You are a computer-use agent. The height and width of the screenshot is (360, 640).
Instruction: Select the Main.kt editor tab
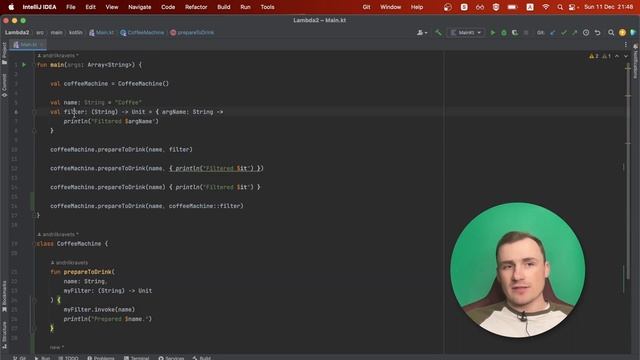click(29, 44)
